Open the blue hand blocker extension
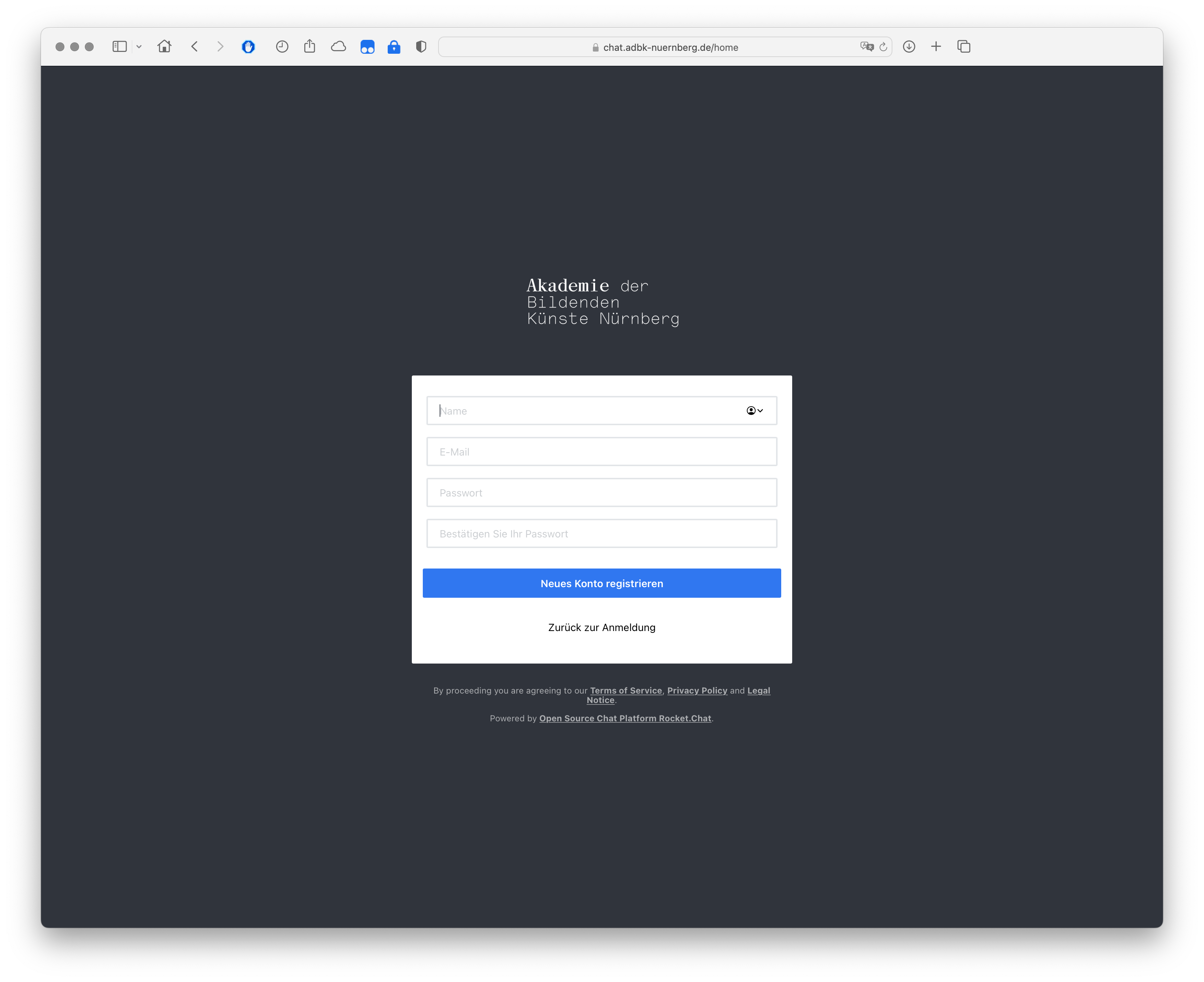Image resolution: width=1204 pixels, height=982 pixels. click(248, 47)
